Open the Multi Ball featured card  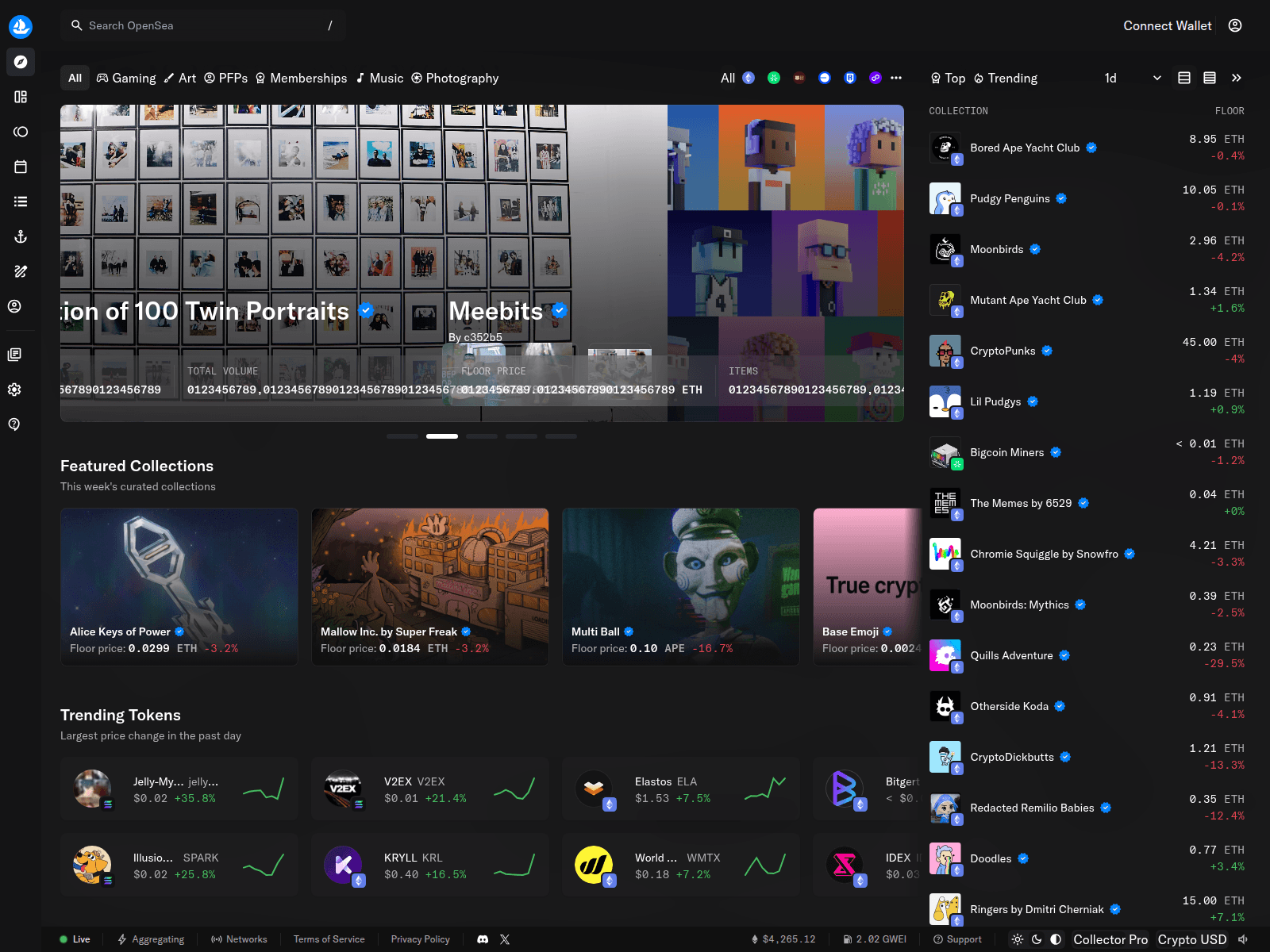click(x=681, y=587)
